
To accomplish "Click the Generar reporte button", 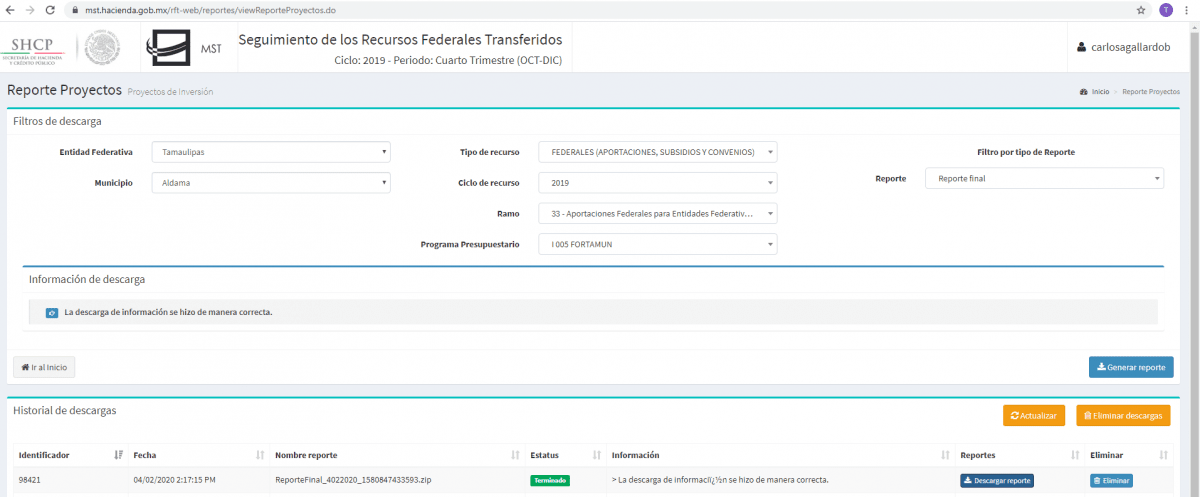I will pos(1131,367).
